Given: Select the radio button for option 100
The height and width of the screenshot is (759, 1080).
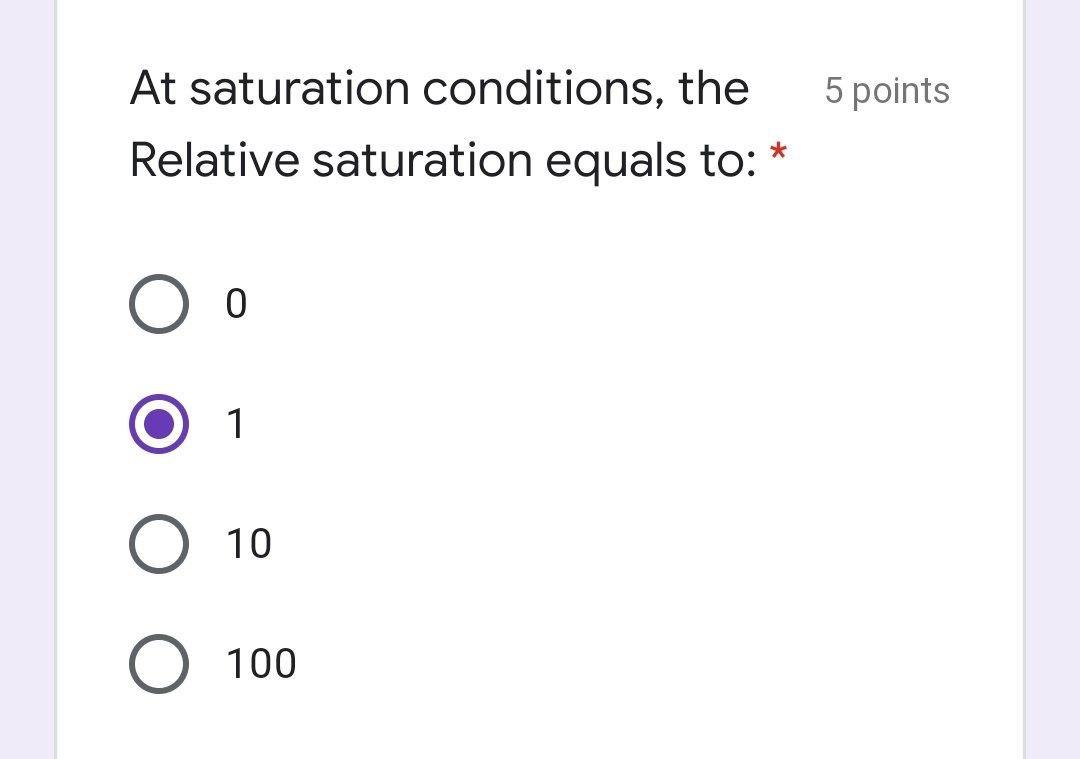Looking at the screenshot, I should 158,662.
